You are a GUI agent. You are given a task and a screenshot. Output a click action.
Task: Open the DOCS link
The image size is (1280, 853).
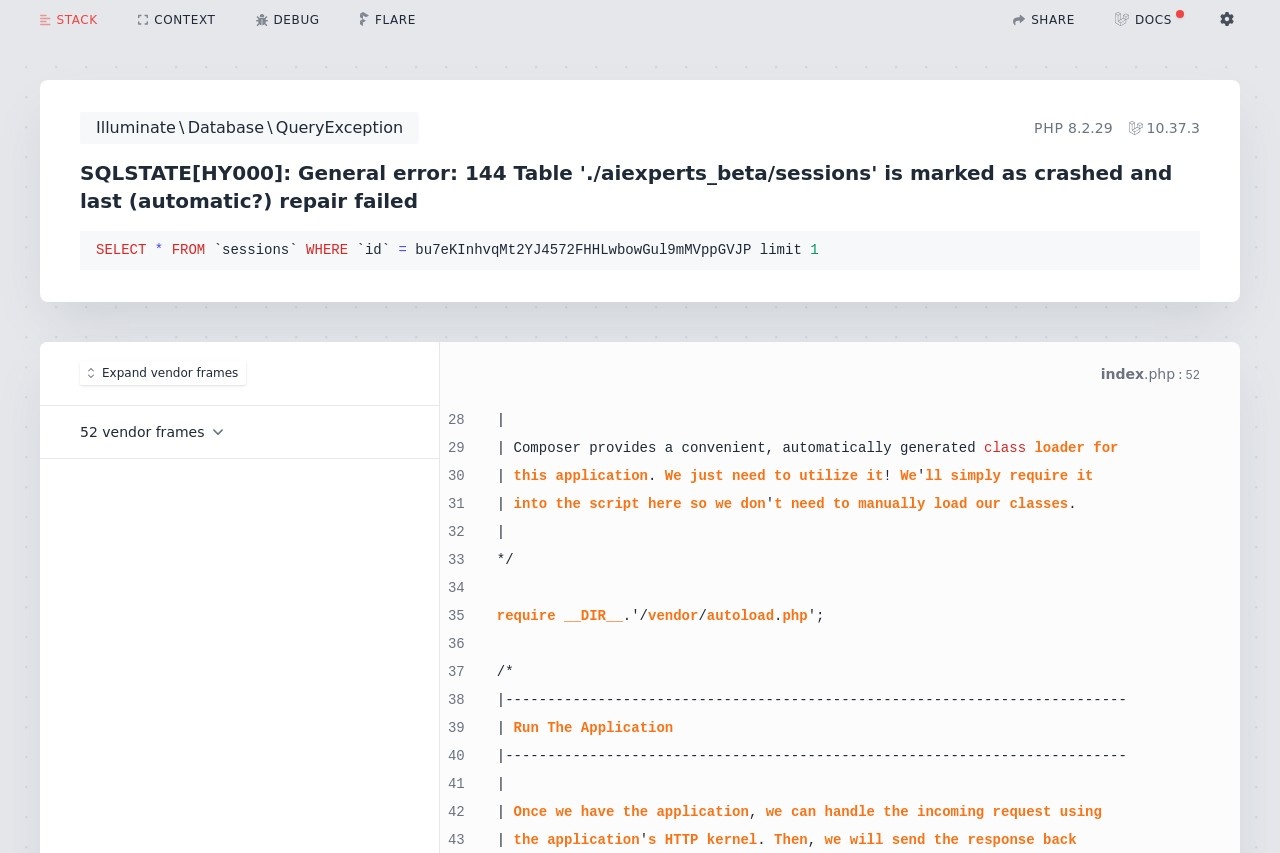1143,20
